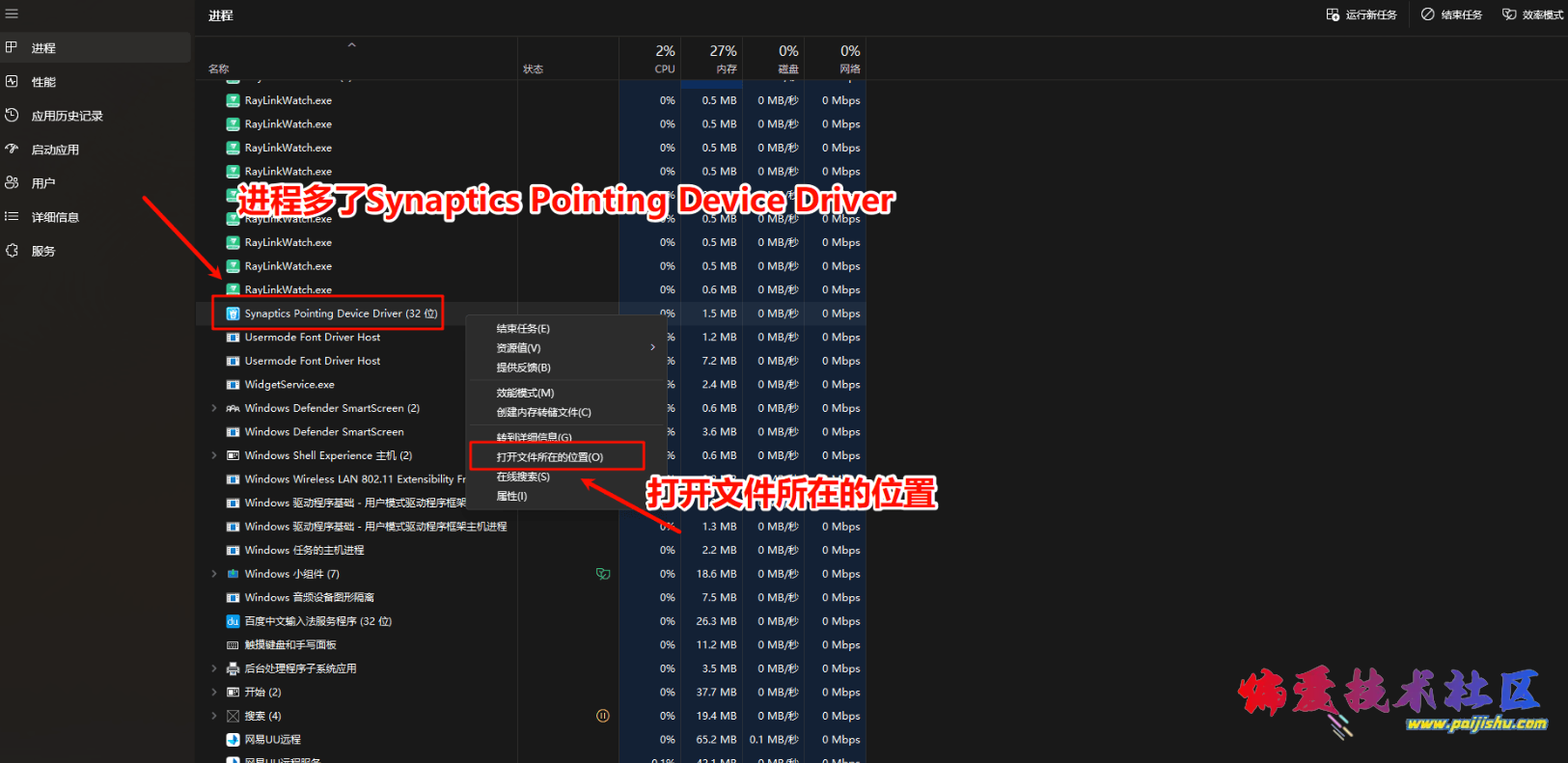Click the 百度中文输入法服务程序 icon
1568x763 pixels.
click(233, 621)
